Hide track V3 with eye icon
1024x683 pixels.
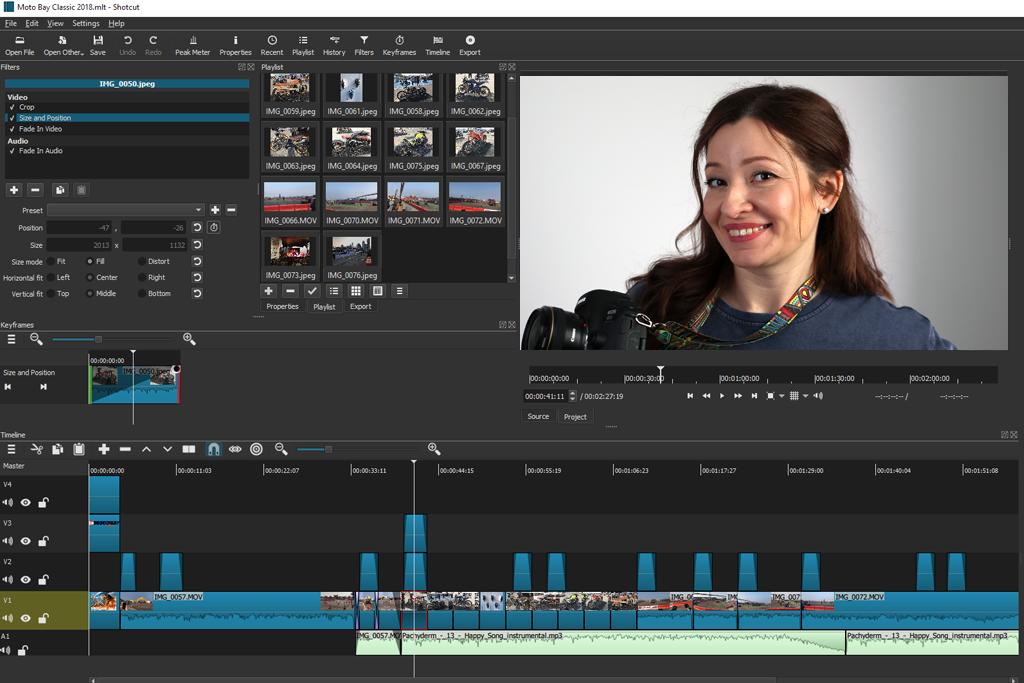(25, 541)
